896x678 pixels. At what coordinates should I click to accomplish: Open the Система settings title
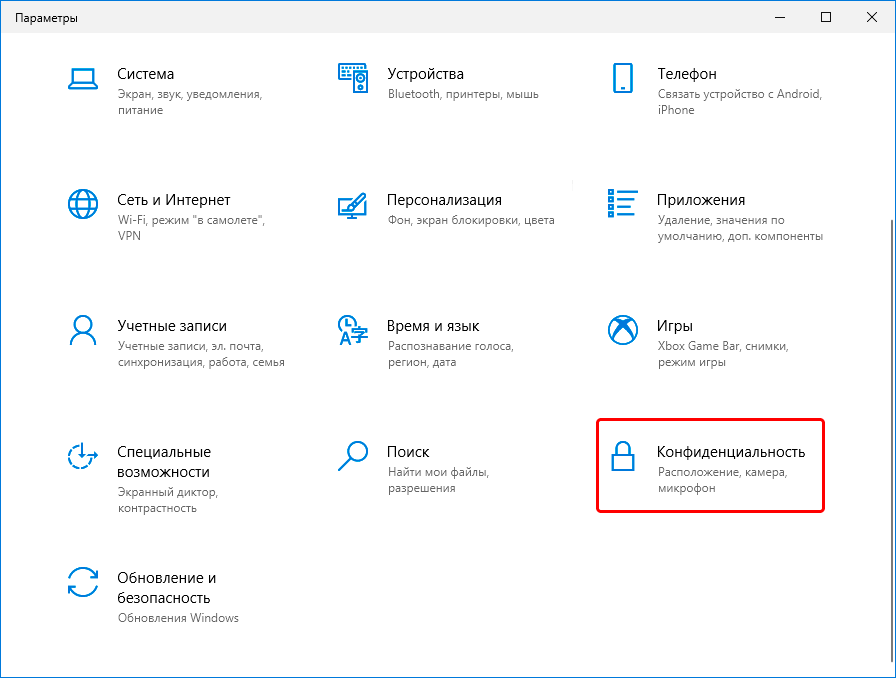146,74
